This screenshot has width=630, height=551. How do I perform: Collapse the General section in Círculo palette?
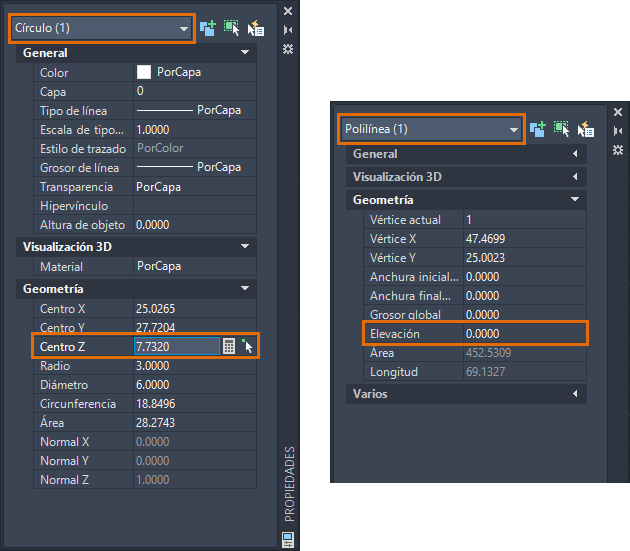tap(245, 52)
